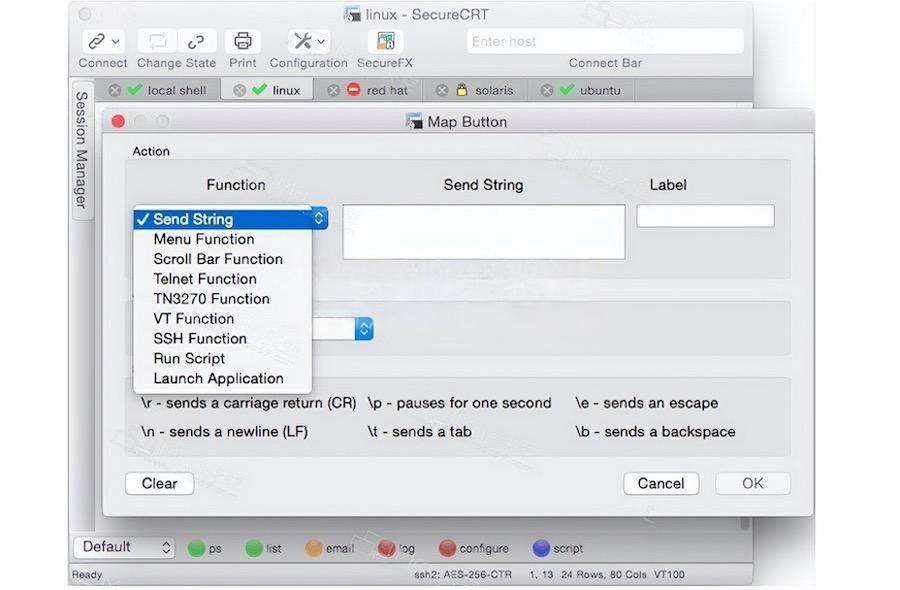The height and width of the screenshot is (590, 900).
Task: Choose Run Script from the list
Action: pos(223,358)
